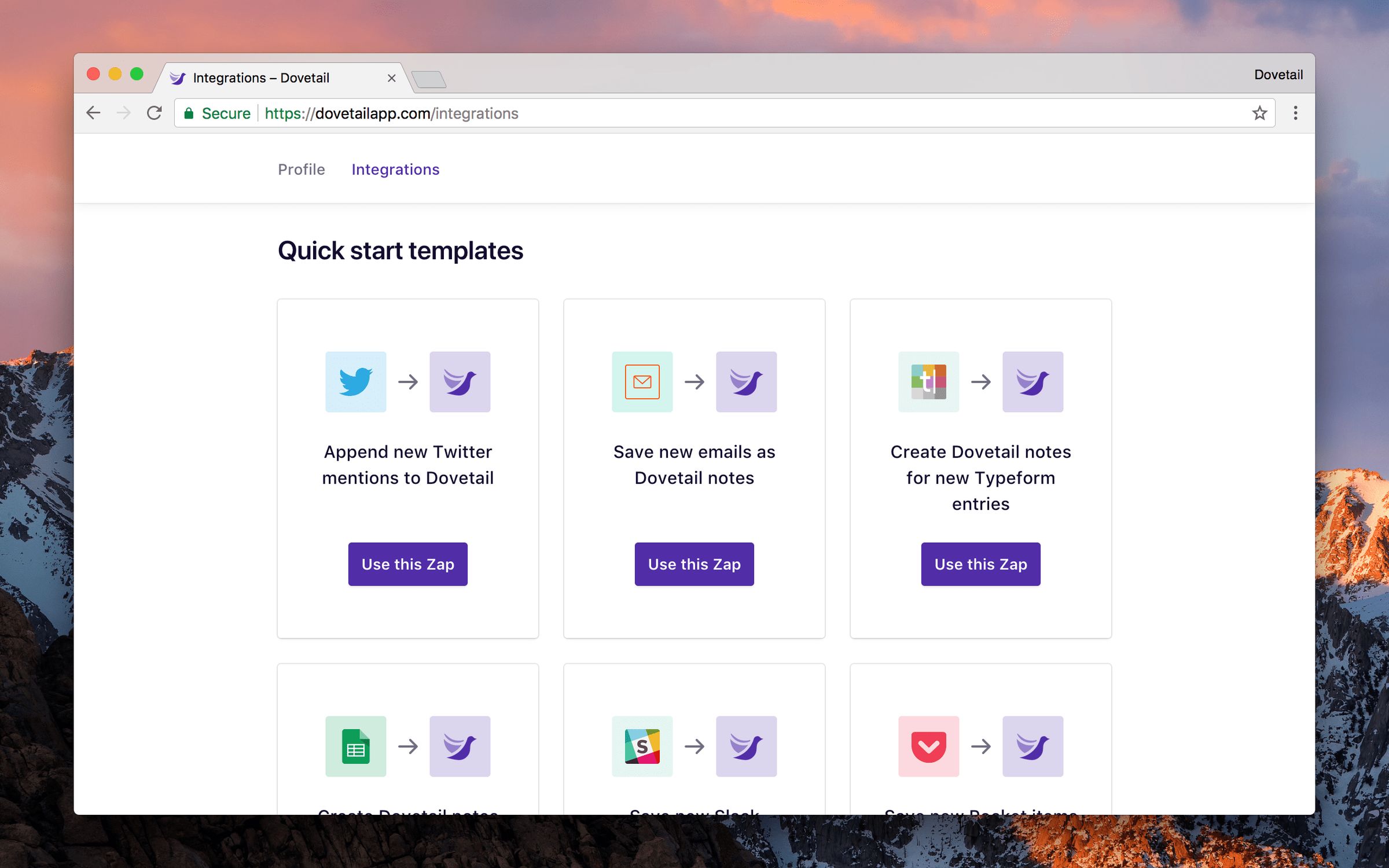Switch to the Profile tab
The height and width of the screenshot is (868, 1389).
pyautogui.click(x=301, y=169)
